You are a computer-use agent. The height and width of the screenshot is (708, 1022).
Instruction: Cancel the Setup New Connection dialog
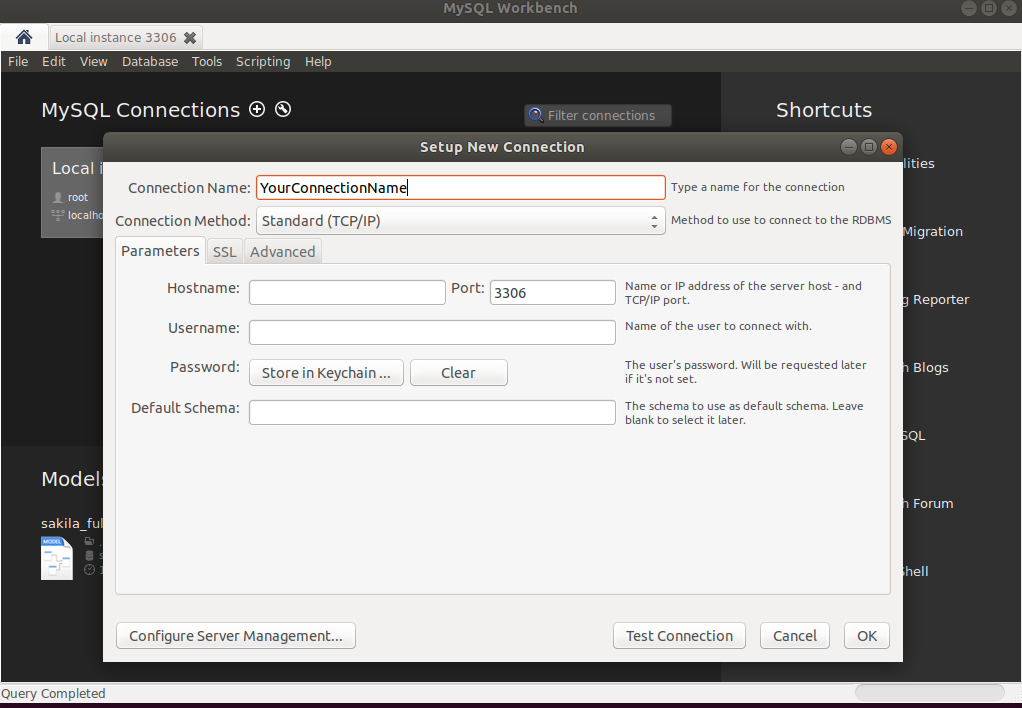[795, 636]
